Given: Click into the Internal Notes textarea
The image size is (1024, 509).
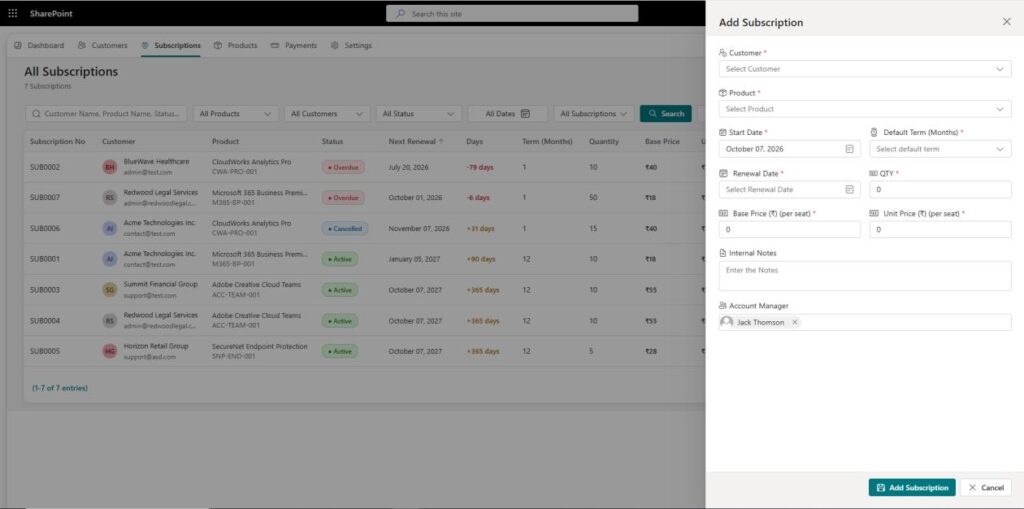Looking at the screenshot, I should 865,276.
